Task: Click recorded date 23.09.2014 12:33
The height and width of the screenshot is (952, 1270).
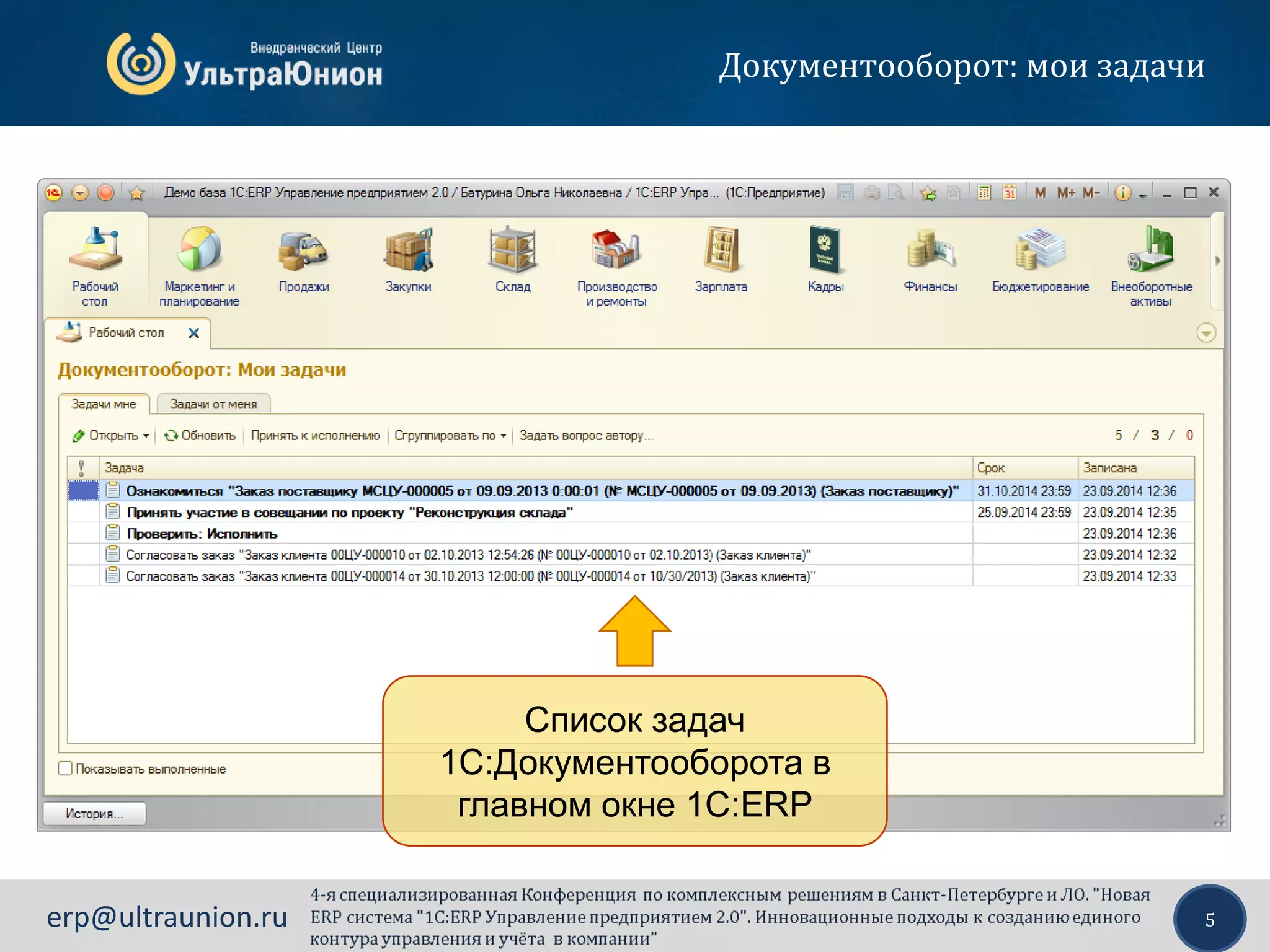Action: click(x=1130, y=576)
